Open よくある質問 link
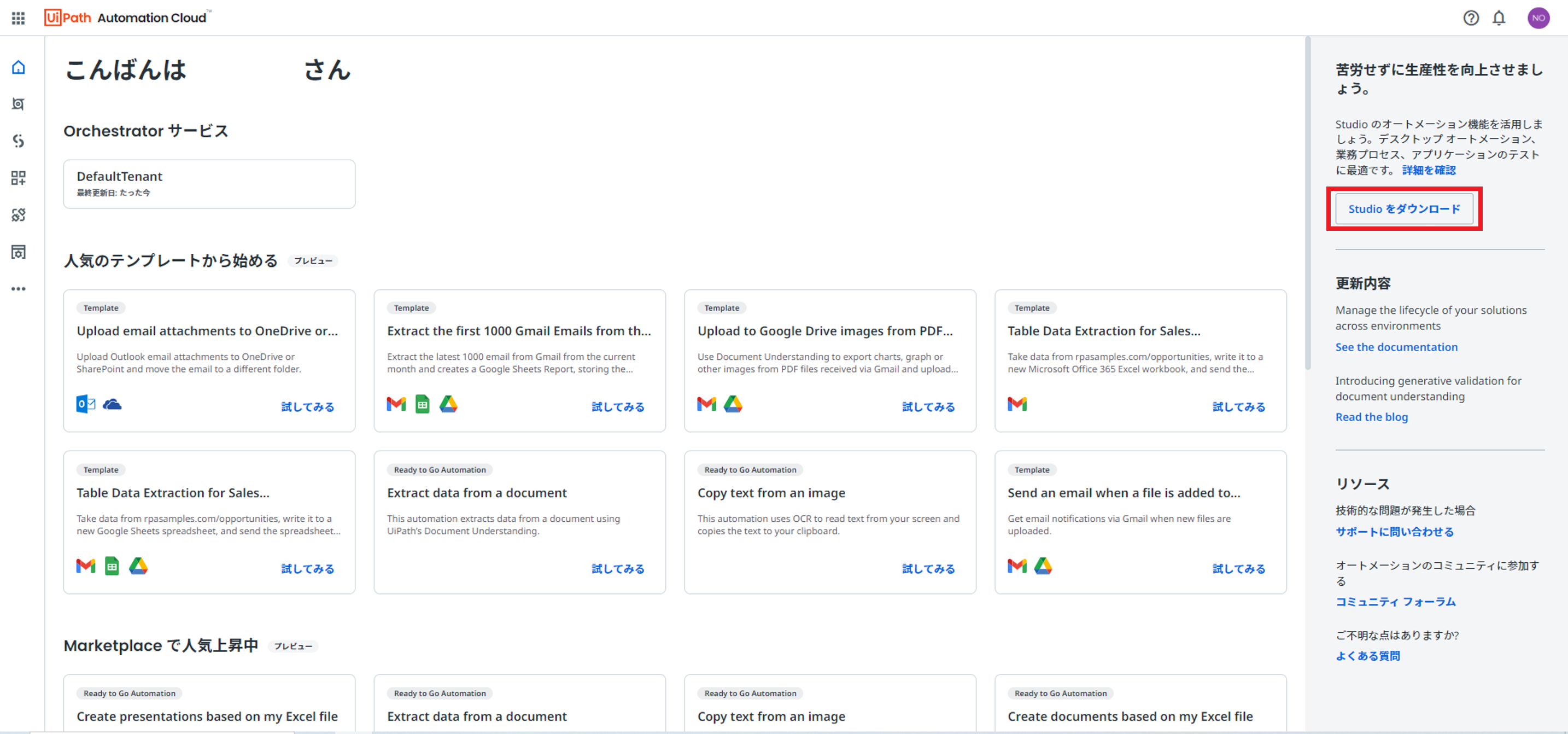Image resolution: width=1568 pixels, height=734 pixels. pos(1368,655)
